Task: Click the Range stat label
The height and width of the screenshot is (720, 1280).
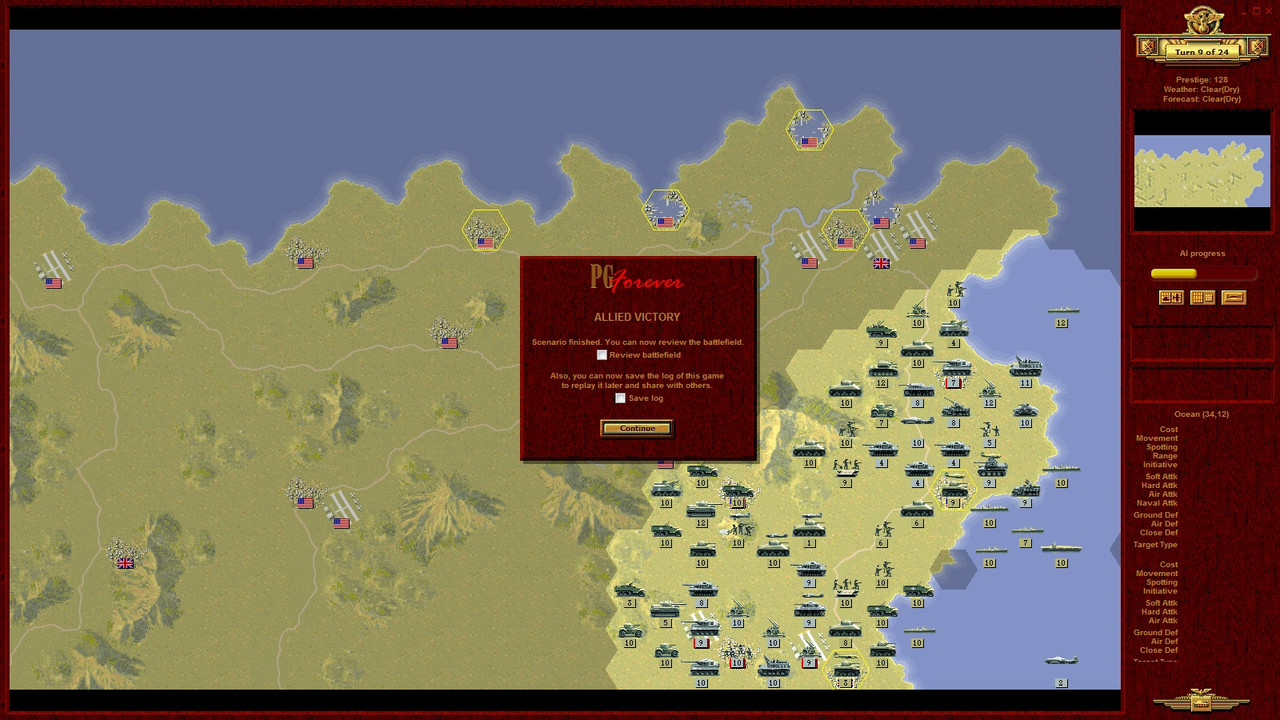Action: pos(1165,456)
